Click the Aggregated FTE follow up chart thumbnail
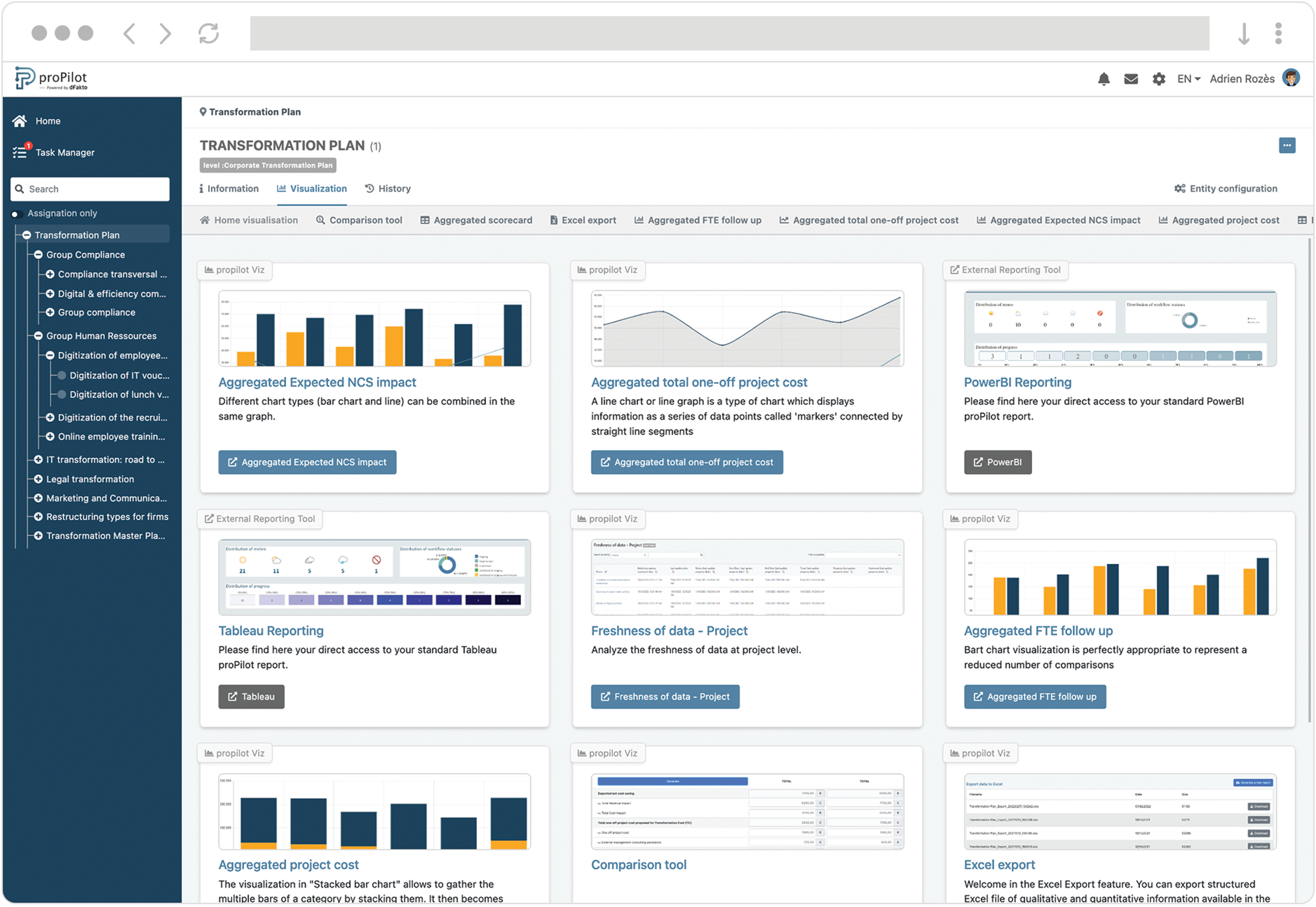 (1119, 577)
